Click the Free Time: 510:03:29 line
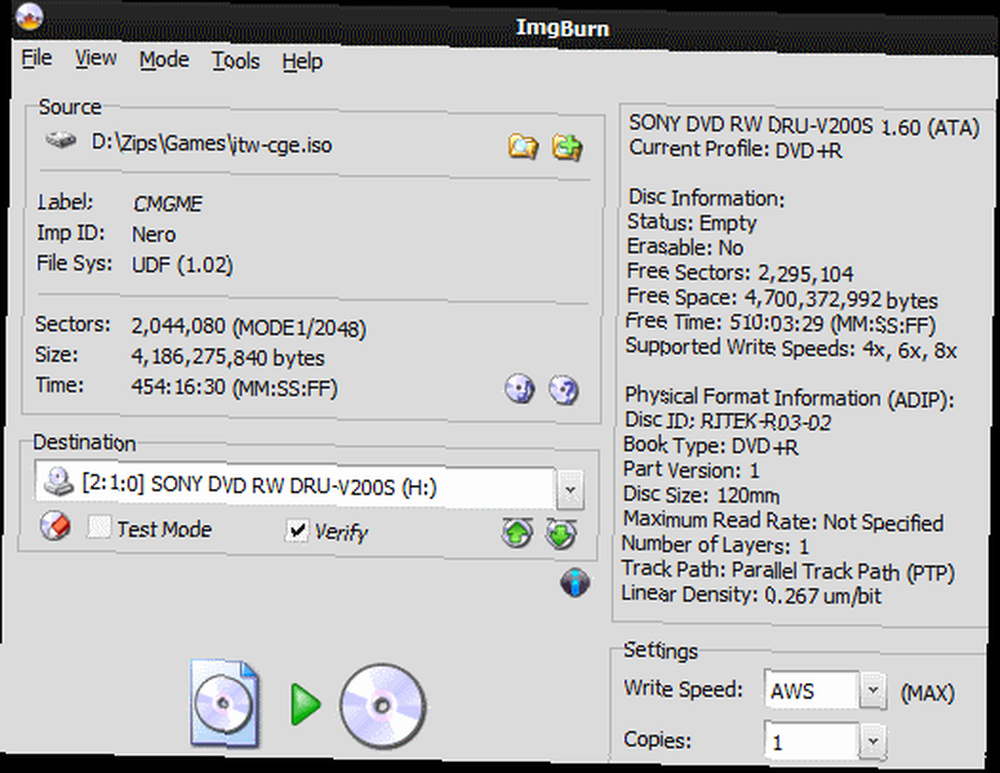 pyautogui.click(x=781, y=323)
